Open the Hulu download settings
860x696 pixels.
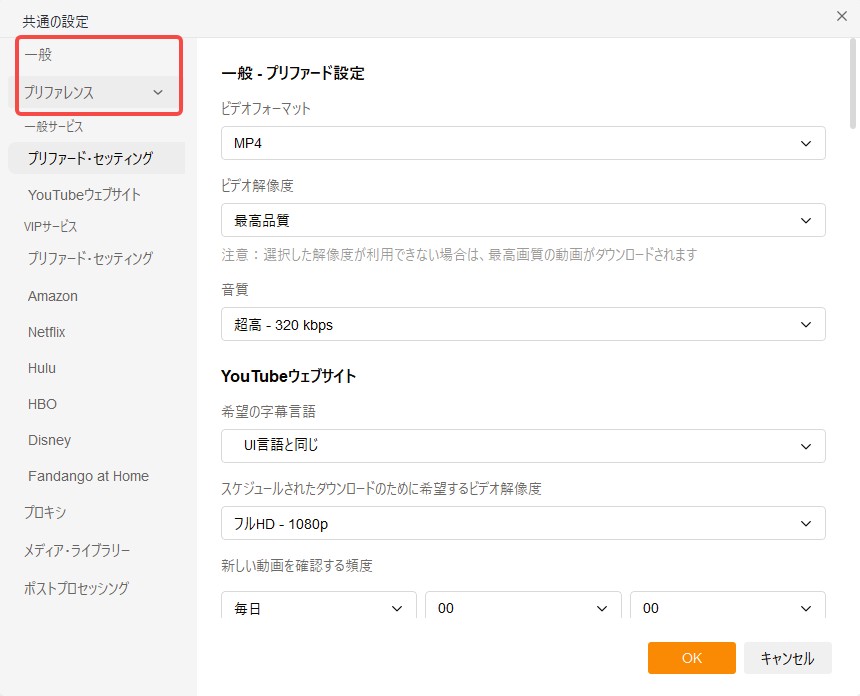point(41,368)
